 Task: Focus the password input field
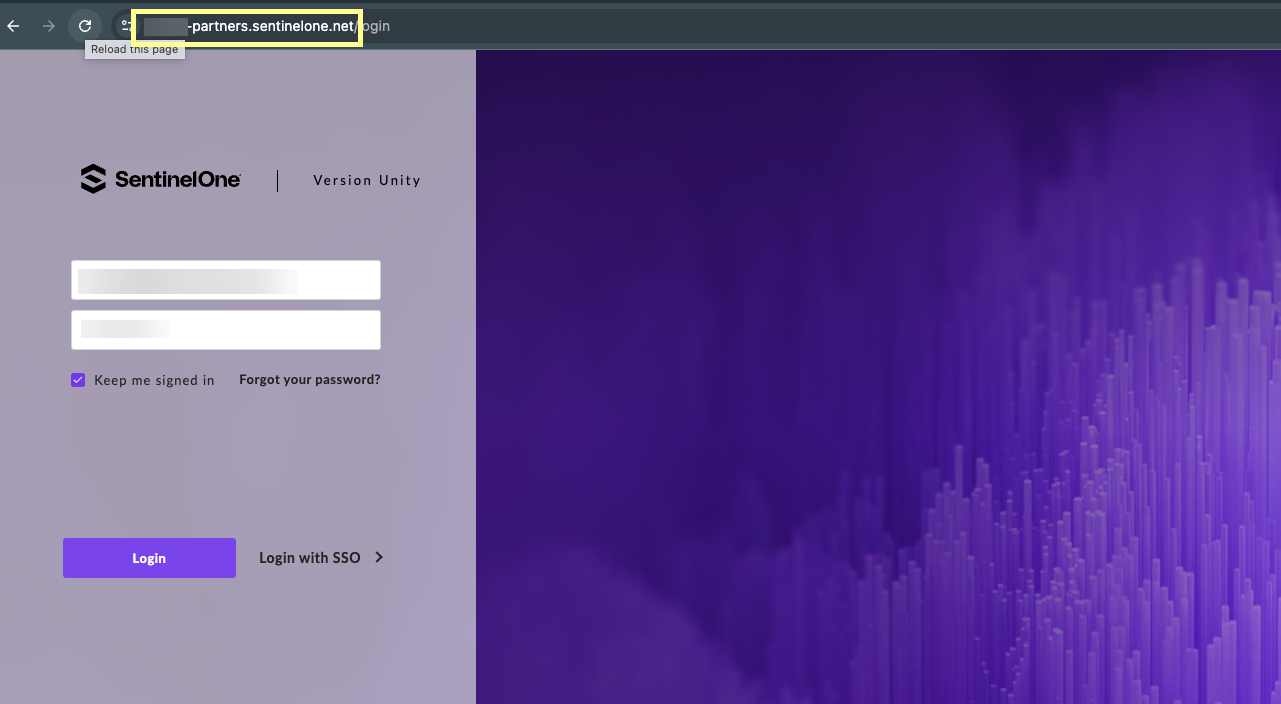(226, 330)
